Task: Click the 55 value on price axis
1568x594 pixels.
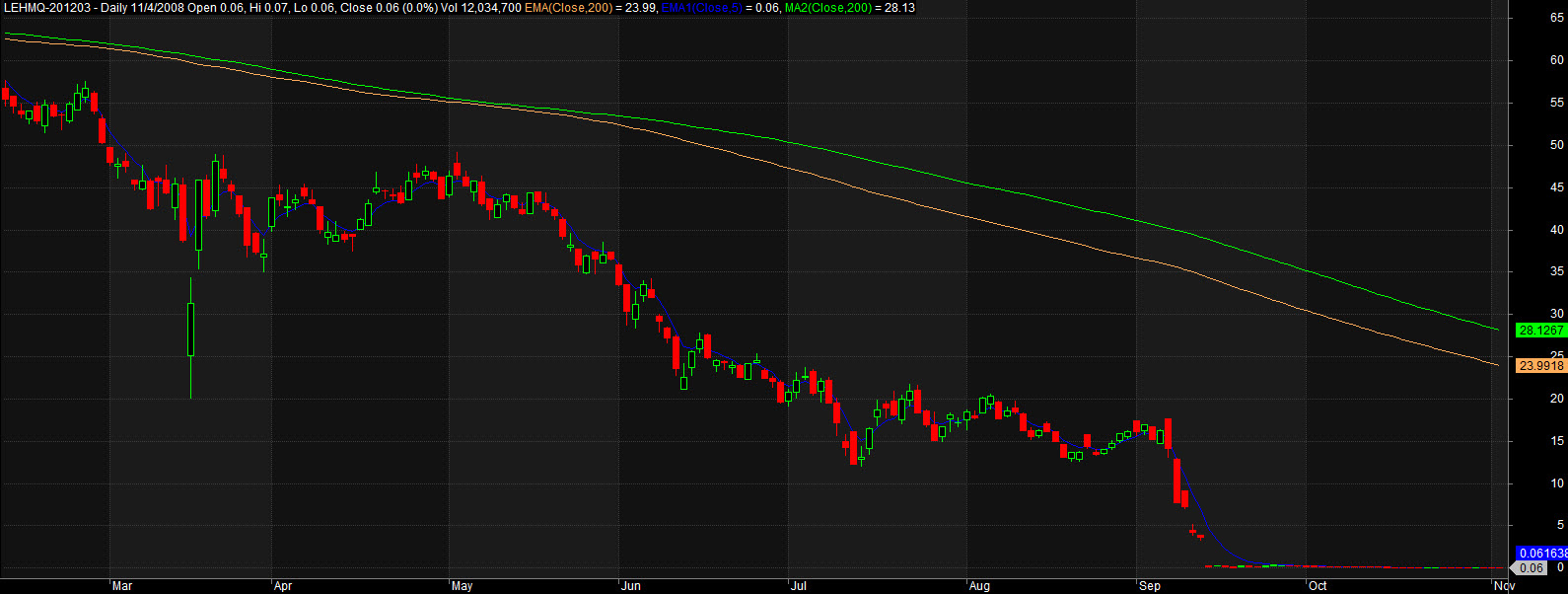Action: point(1557,103)
